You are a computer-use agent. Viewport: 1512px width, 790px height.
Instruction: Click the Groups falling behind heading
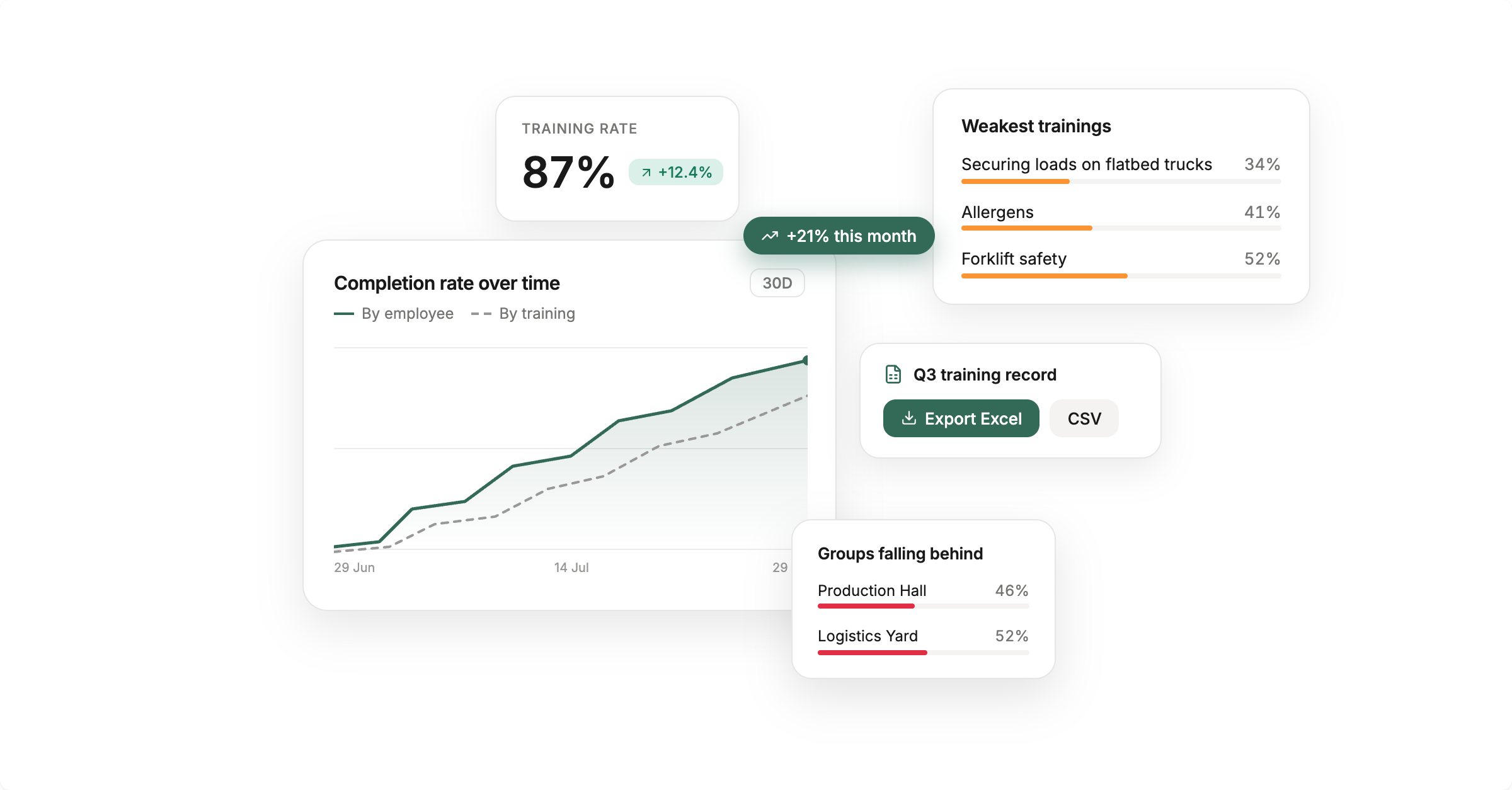pos(900,554)
